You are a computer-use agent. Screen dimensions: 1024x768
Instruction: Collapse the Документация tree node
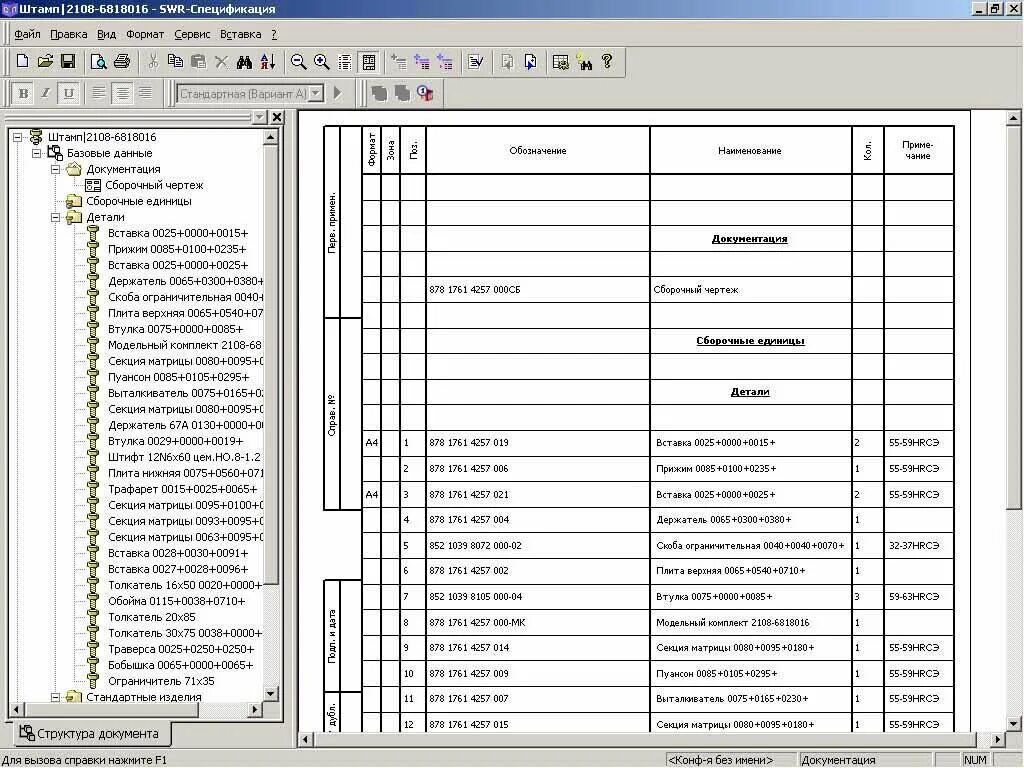point(56,169)
